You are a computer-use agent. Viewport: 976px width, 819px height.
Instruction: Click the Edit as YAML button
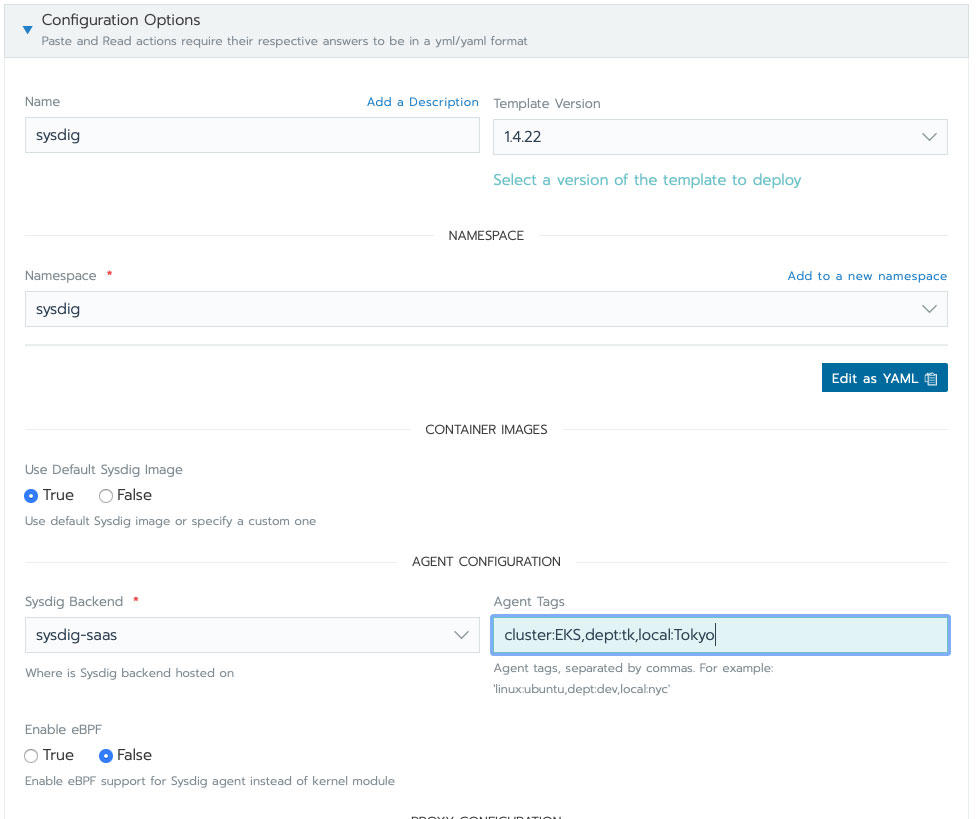point(884,378)
